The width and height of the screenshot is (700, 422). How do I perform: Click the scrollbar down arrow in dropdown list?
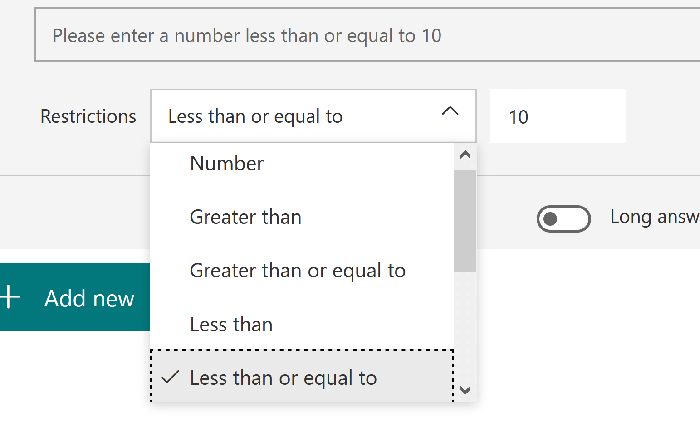465,390
